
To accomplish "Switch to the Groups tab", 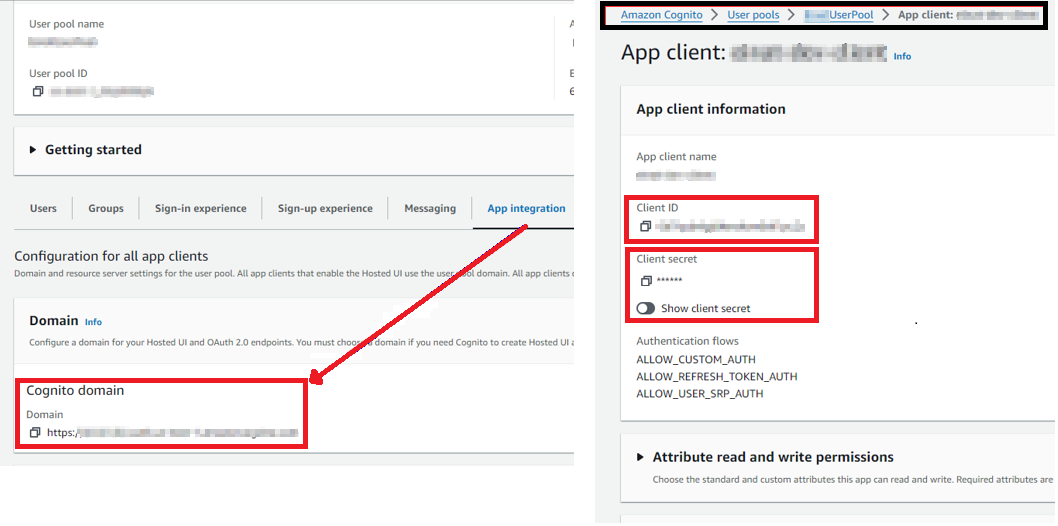I will [106, 208].
